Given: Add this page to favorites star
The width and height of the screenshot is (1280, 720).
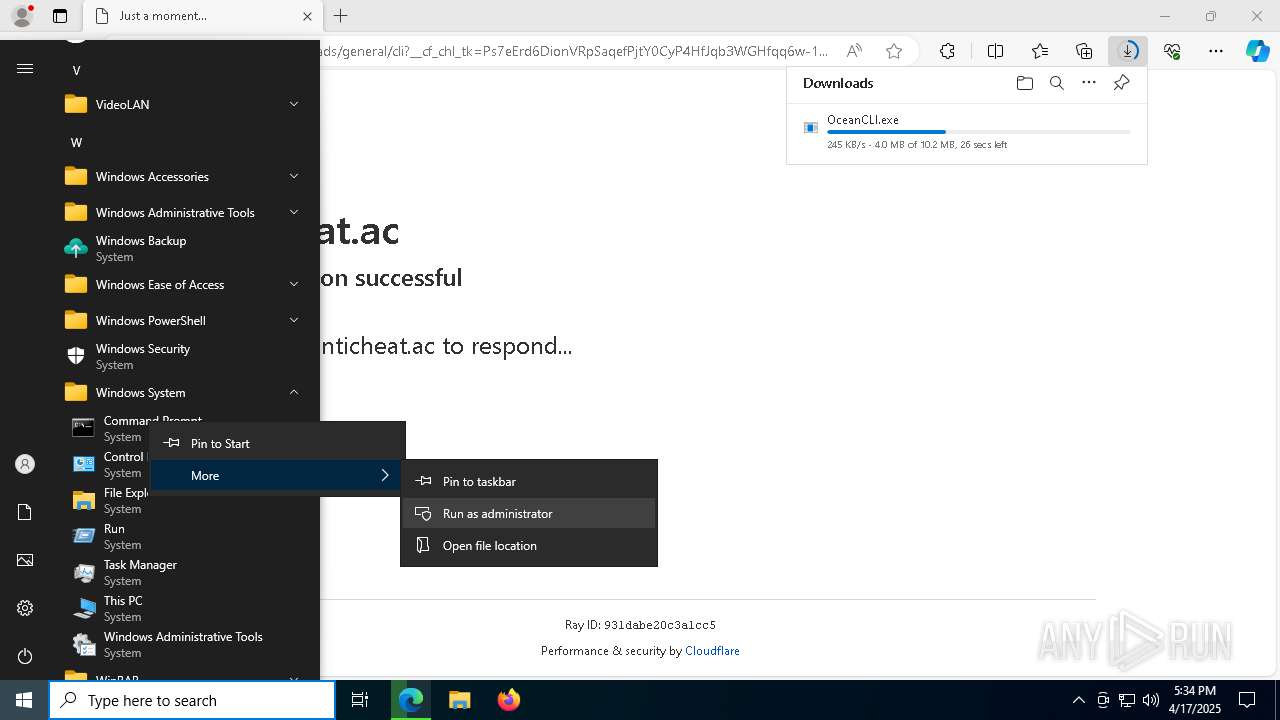Looking at the screenshot, I should tap(894, 51).
